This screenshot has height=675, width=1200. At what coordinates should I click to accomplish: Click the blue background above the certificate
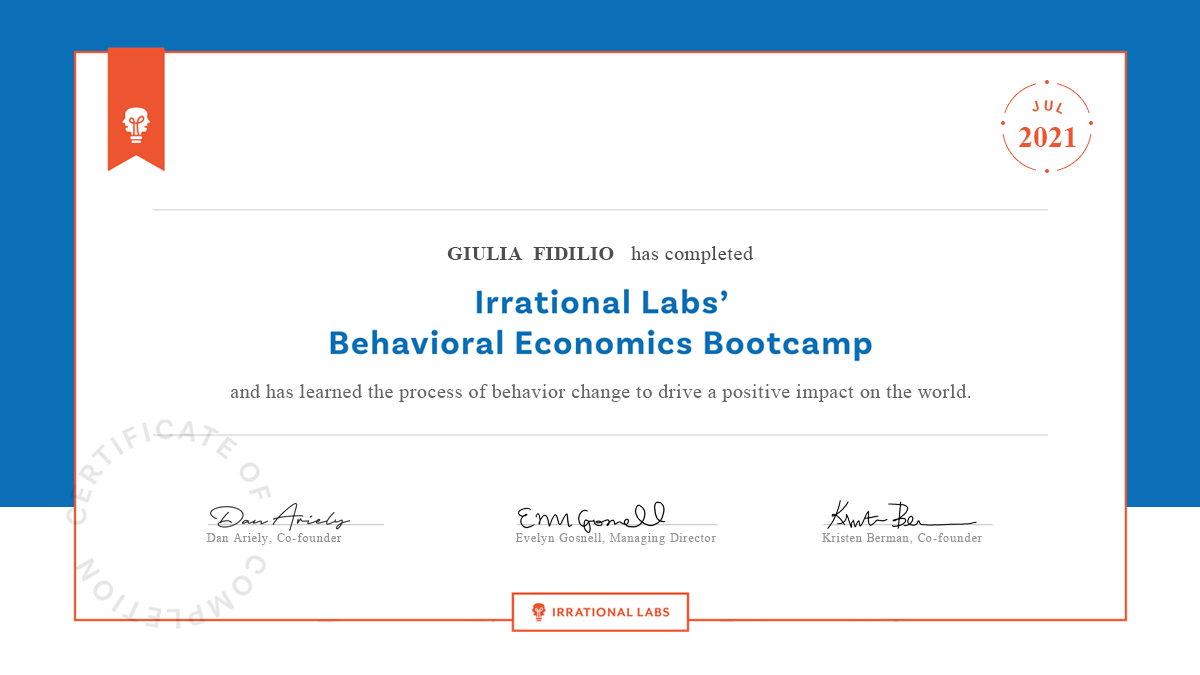click(600, 24)
